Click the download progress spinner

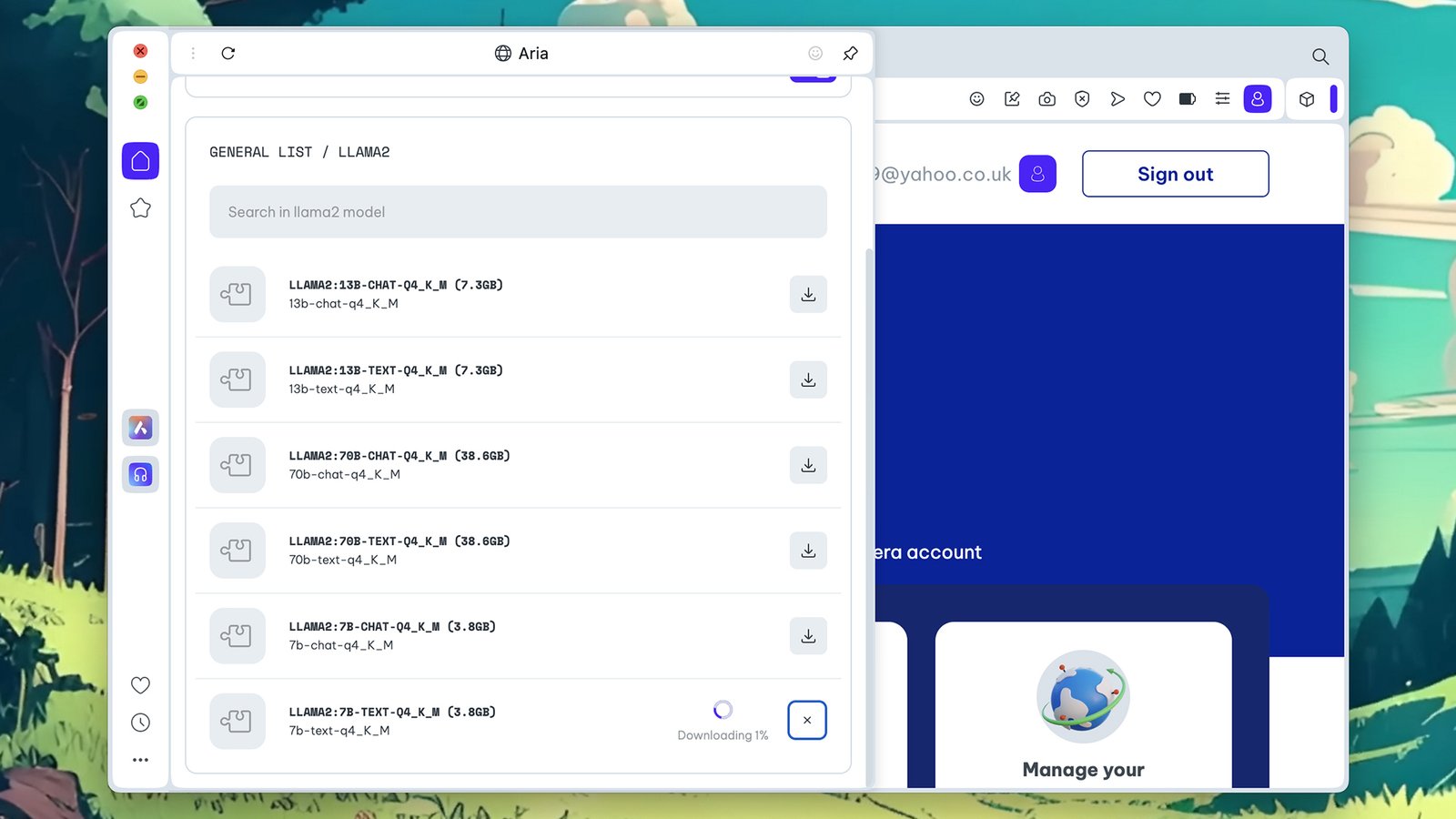[x=723, y=710]
